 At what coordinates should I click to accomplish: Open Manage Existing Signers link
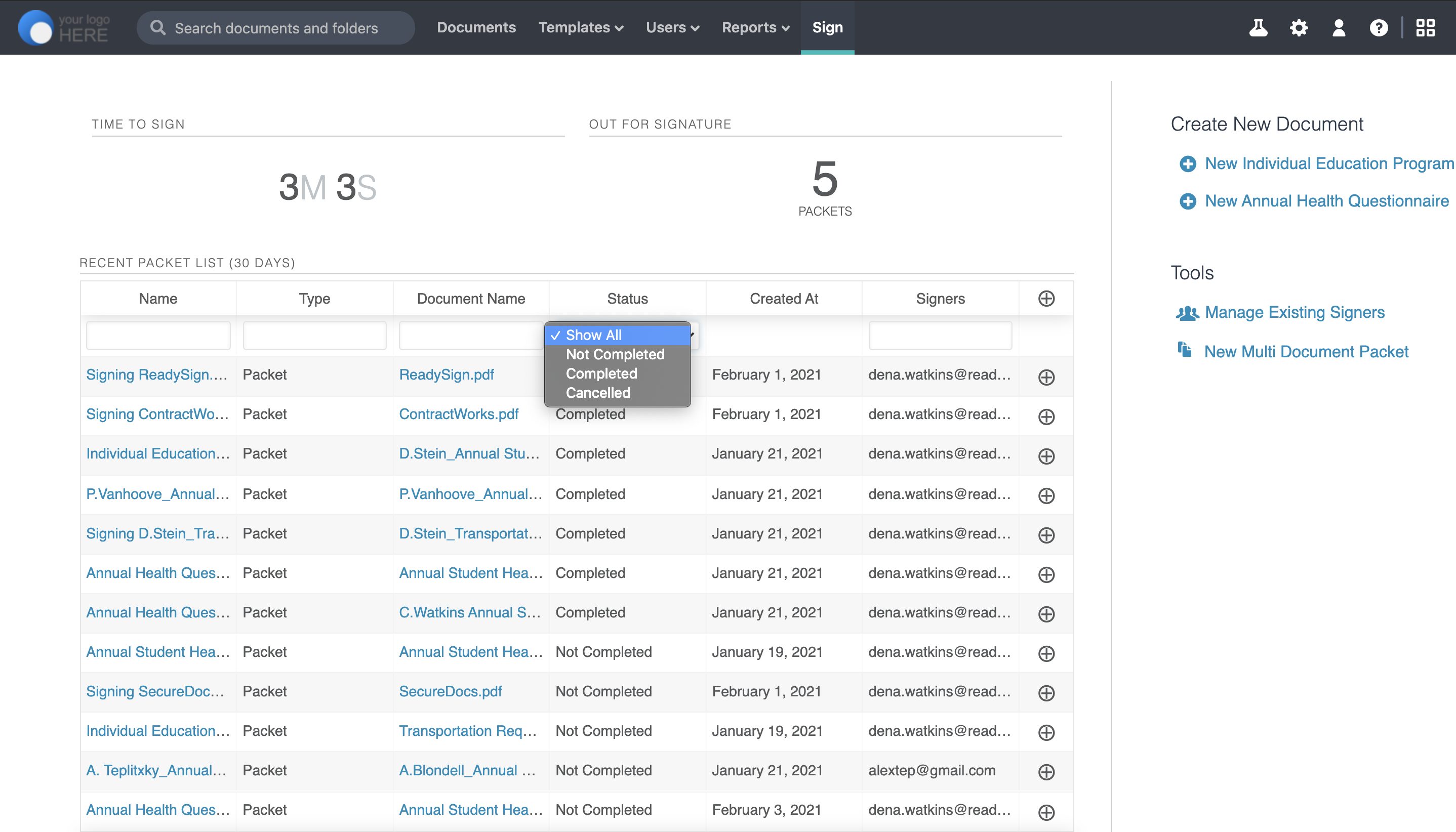(1295, 313)
